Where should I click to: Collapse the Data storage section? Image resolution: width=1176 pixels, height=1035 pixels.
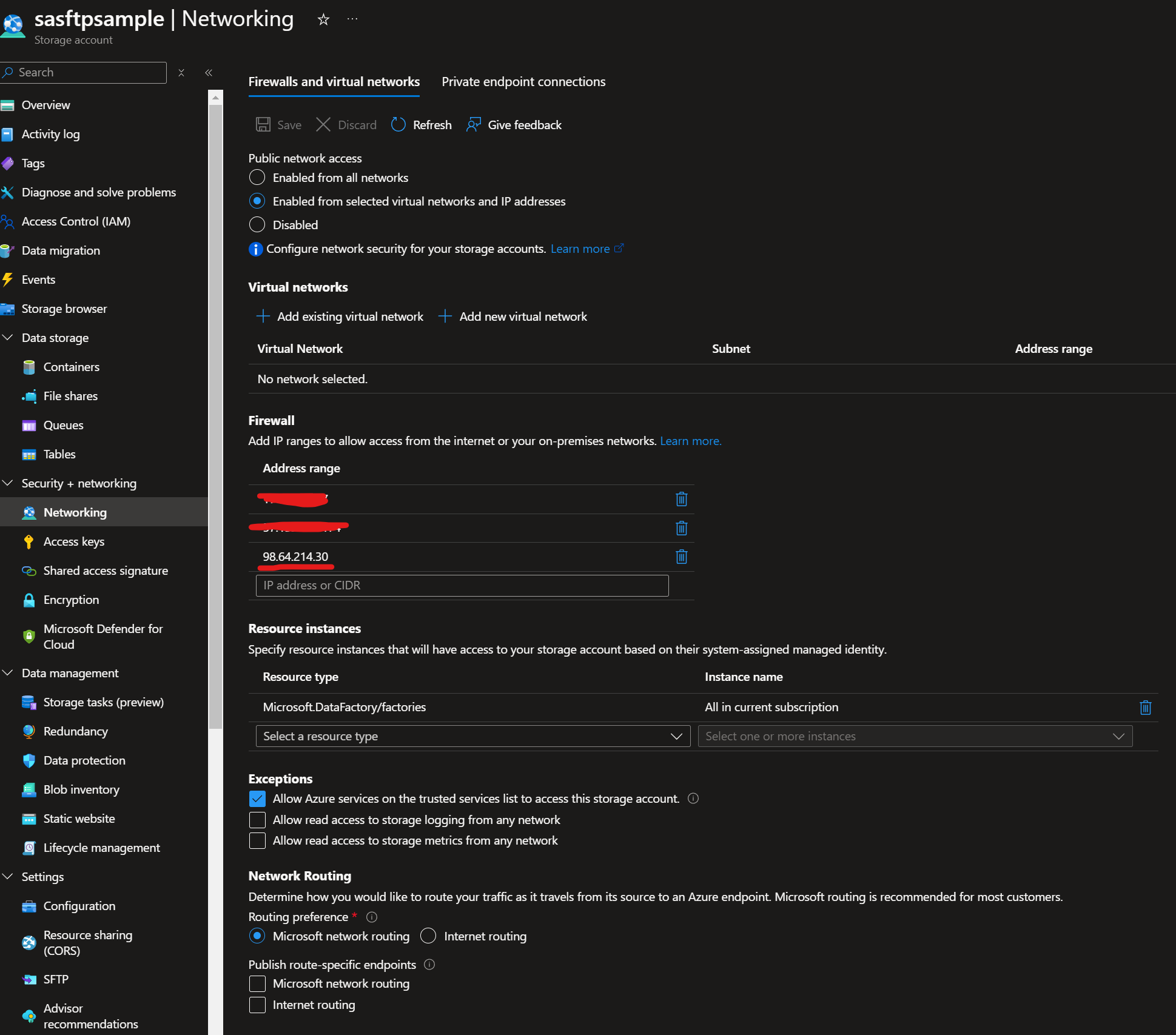[x=8, y=338]
